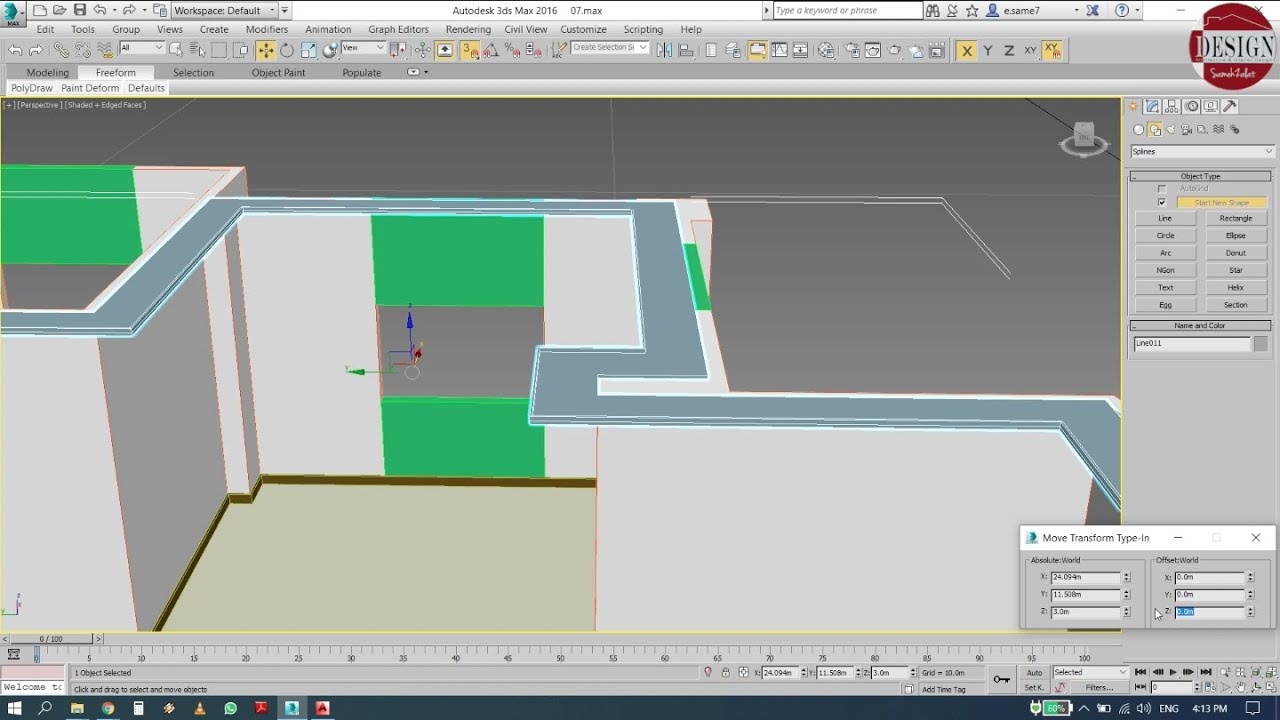Restrict transform to Z axis
Image resolution: width=1280 pixels, height=720 pixels.
click(1009, 50)
